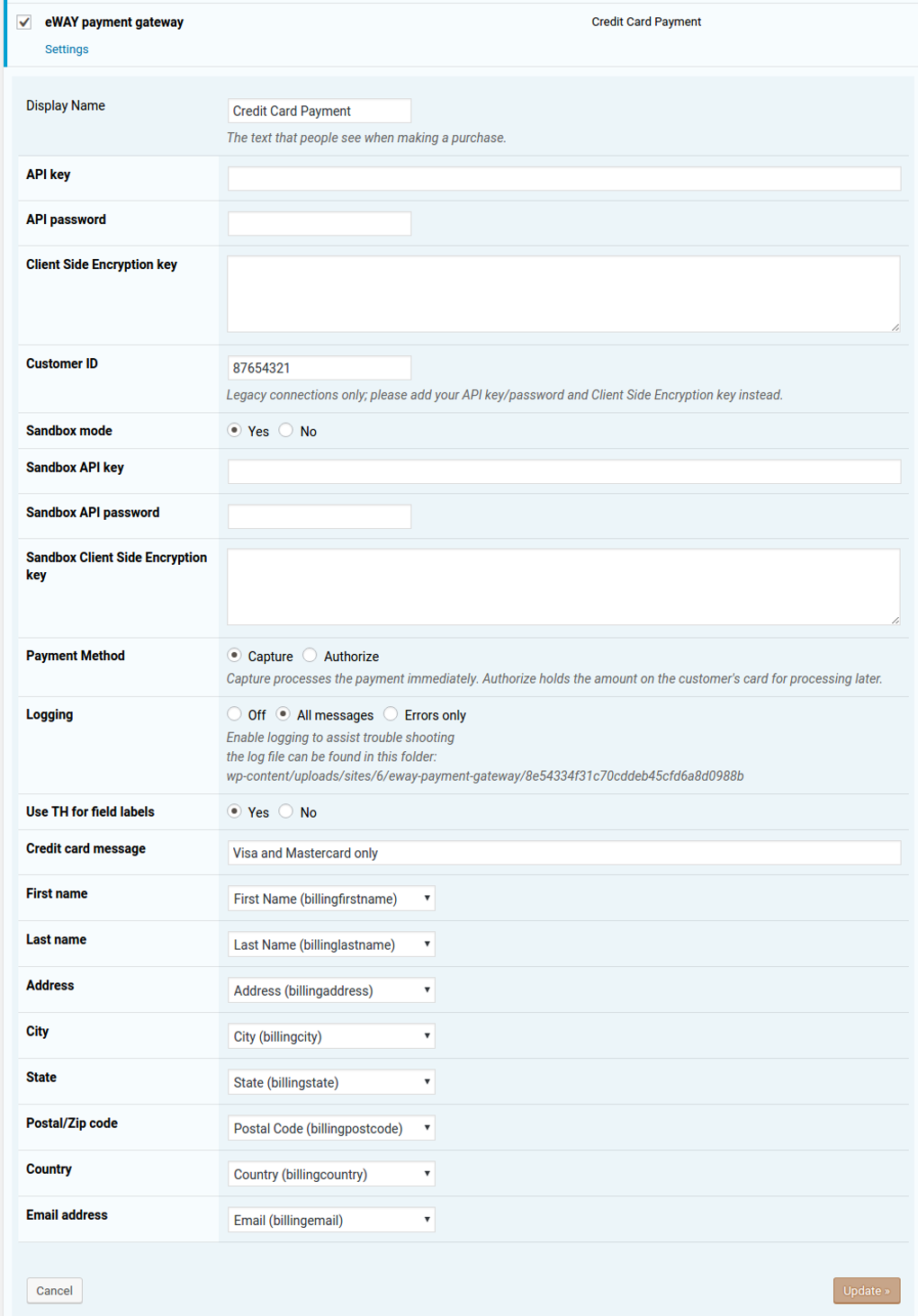Viewport: 918px width, 1316px height.
Task: Enable All messages logging
Action: pyautogui.click(x=282, y=714)
